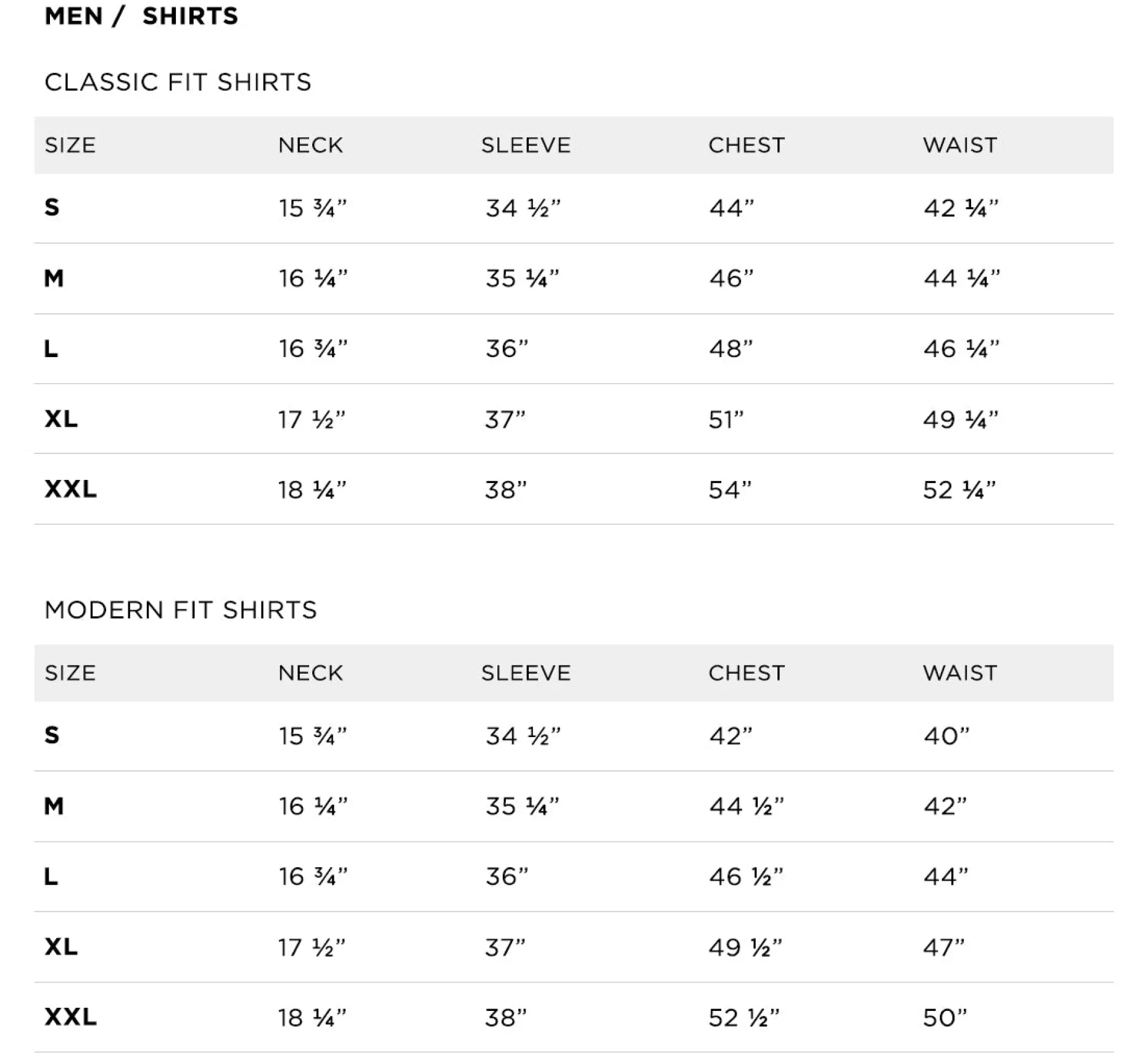Select the XXL row label in Classic Fit table
Image resolution: width=1147 pixels, height=1064 pixels.
[70, 489]
